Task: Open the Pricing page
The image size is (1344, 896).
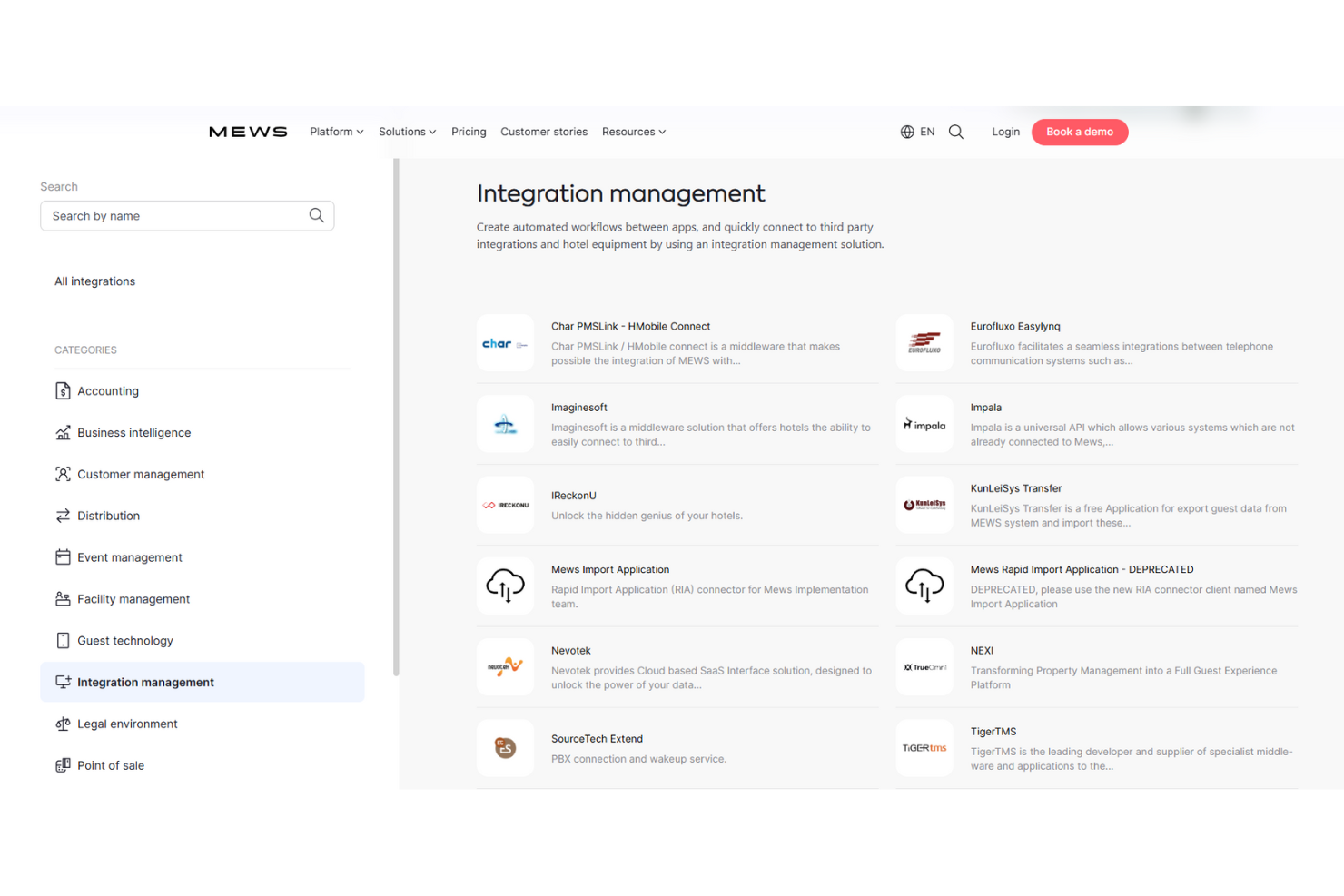Action: click(469, 132)
